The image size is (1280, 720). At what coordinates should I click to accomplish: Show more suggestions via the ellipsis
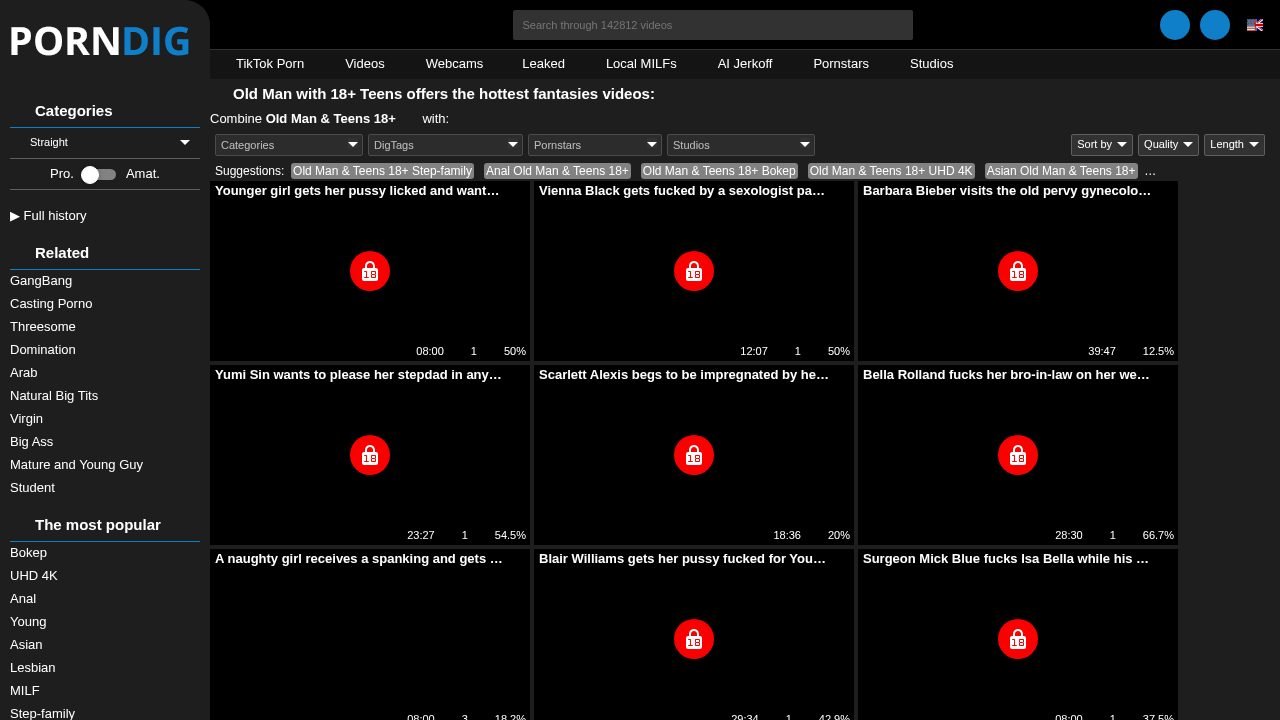tap(1150, 171)
